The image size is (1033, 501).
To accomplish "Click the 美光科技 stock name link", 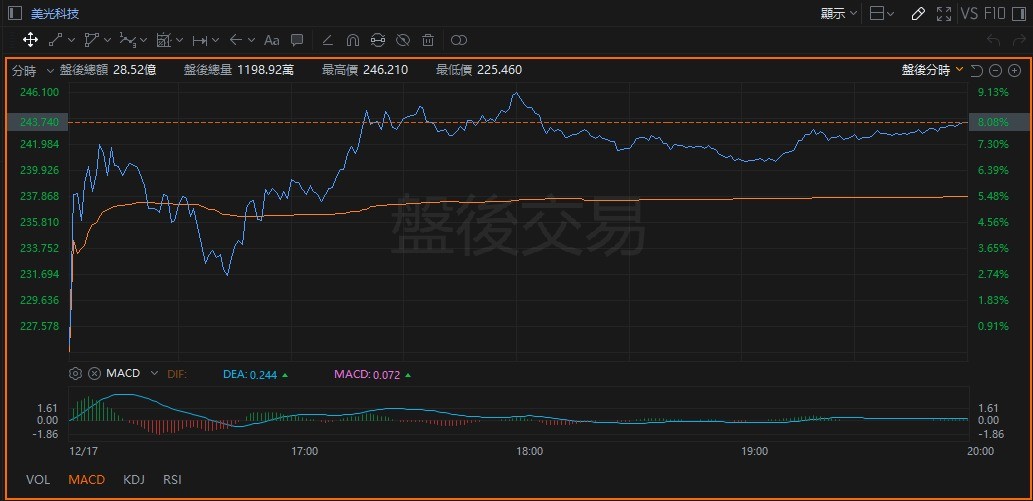I will click(x=55, y=13).
